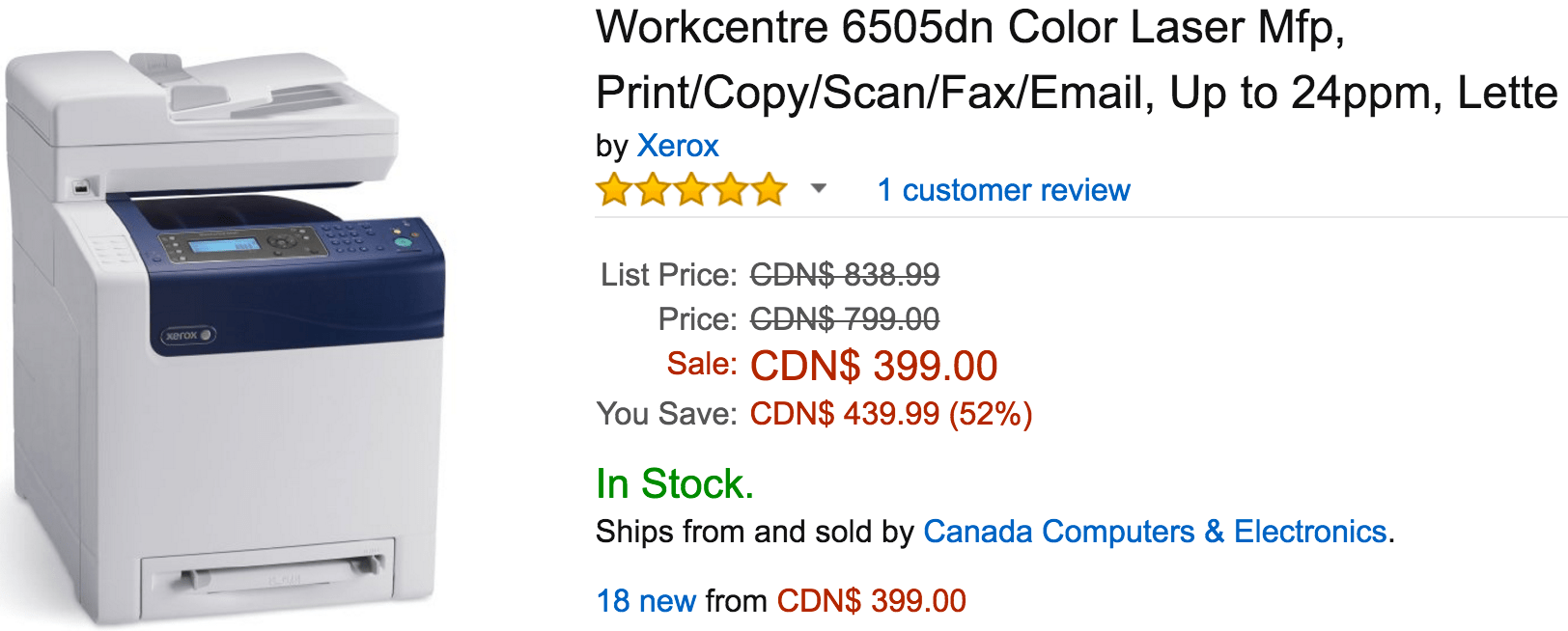The width and height of the screenshot is (1568, 631).
Task: Click the printer's paper tray area
Action: click(x=267, y=576)
